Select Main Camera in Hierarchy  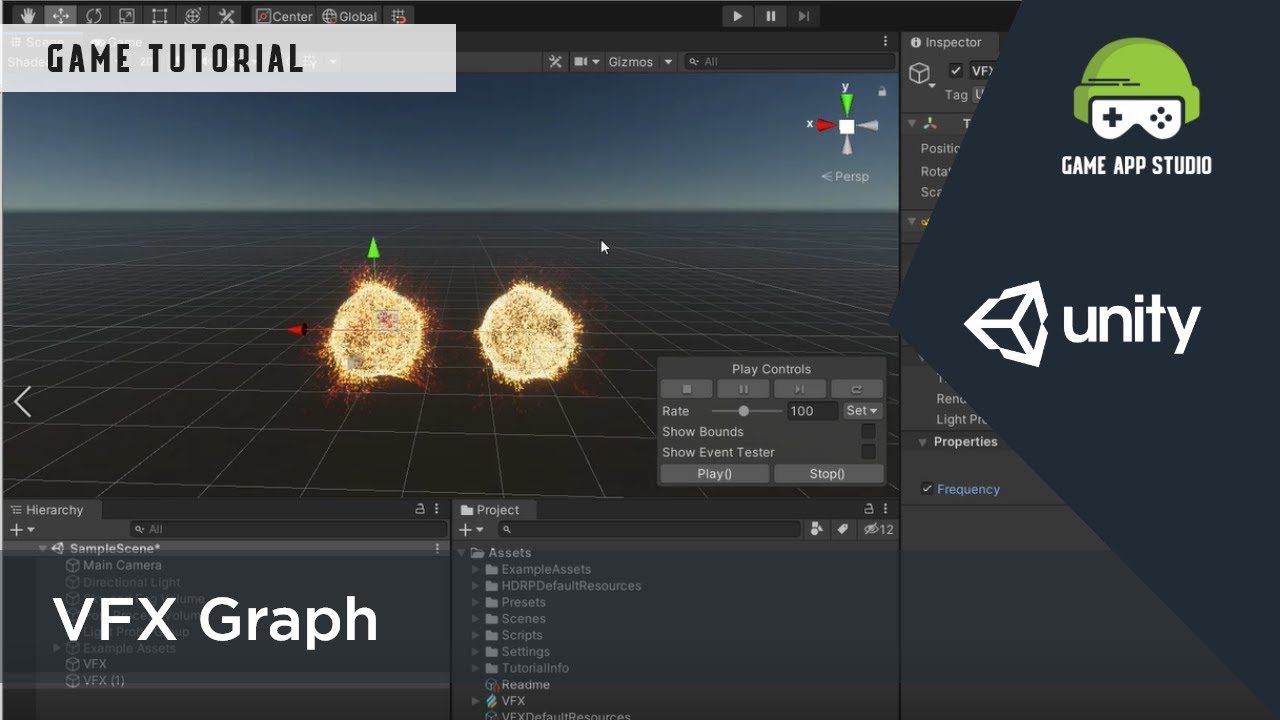pyautogui.click(x=122, y=565)
